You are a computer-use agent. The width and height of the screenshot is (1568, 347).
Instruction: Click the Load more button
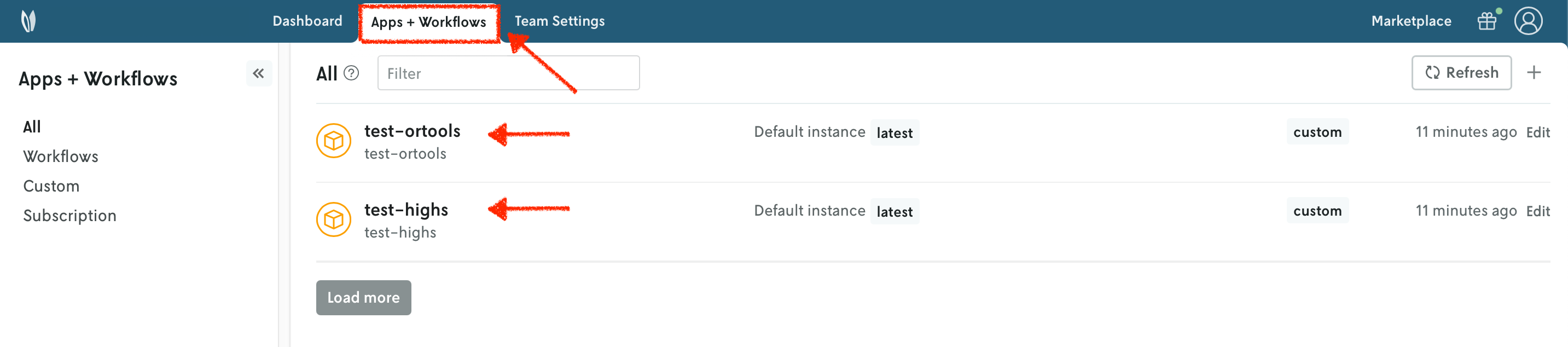tap(363, 298)
